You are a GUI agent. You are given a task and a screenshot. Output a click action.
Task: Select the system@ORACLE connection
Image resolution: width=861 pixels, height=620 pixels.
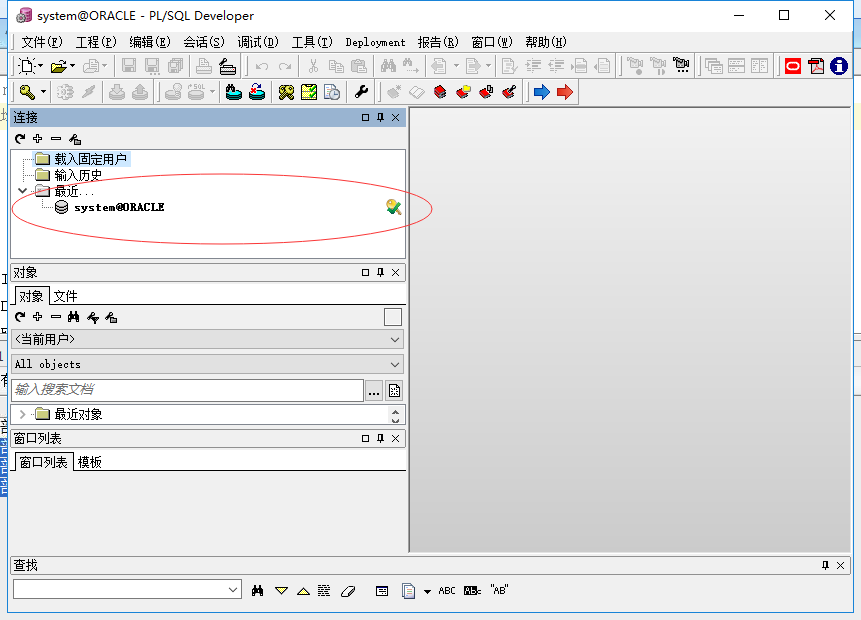click(119, 207)
